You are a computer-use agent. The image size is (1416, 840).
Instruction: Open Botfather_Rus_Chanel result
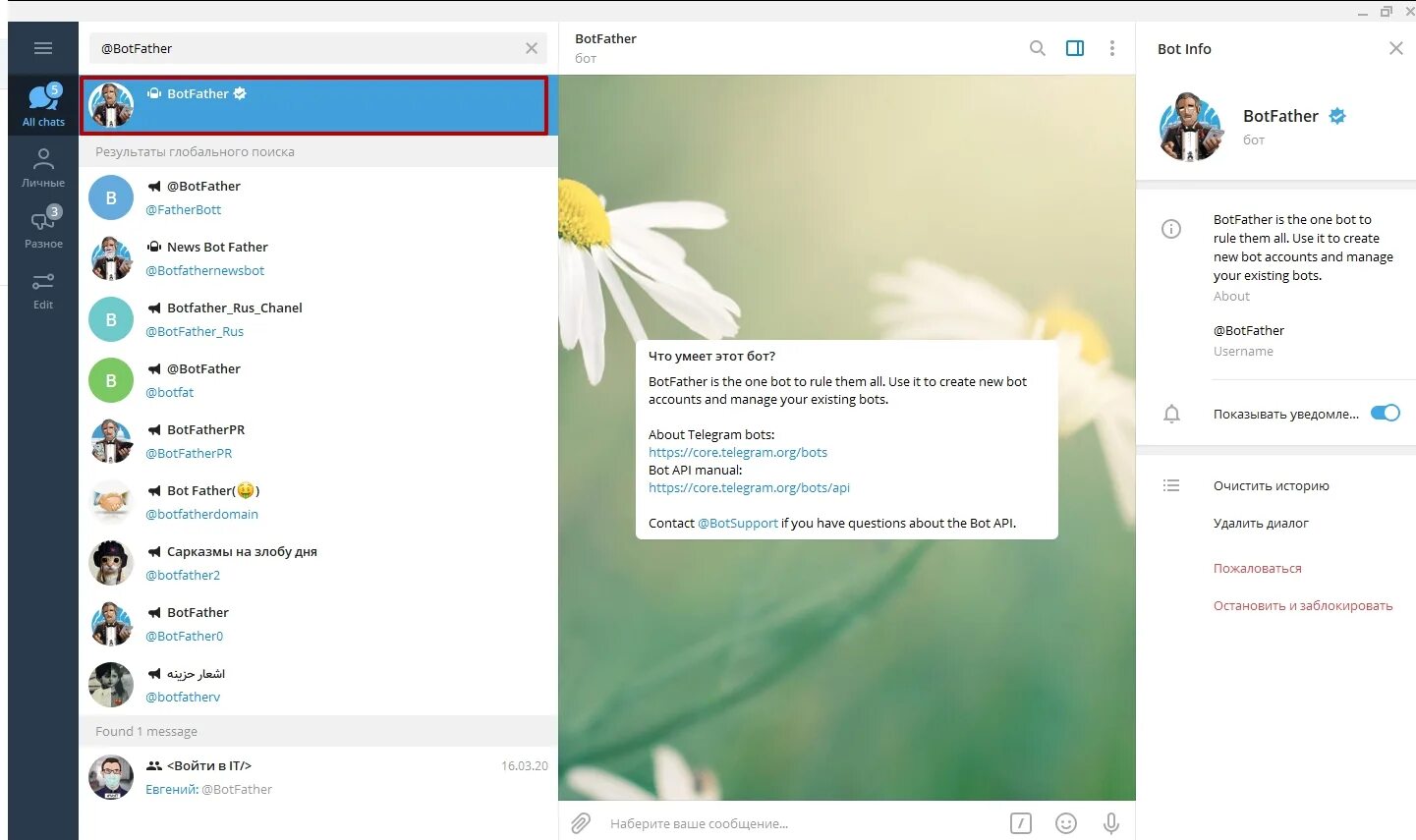pyautogui.click(x=317, y=319)
